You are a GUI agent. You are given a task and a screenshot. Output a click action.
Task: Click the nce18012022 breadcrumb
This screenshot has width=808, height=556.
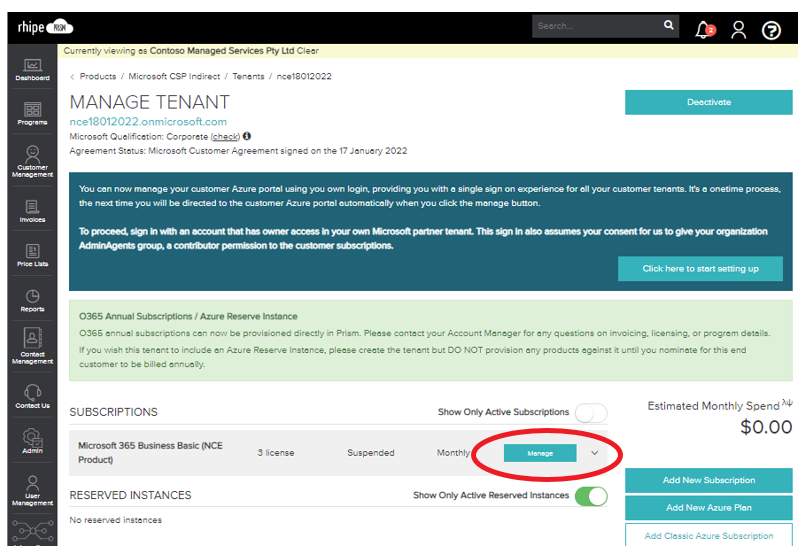[x=304, y=76]
